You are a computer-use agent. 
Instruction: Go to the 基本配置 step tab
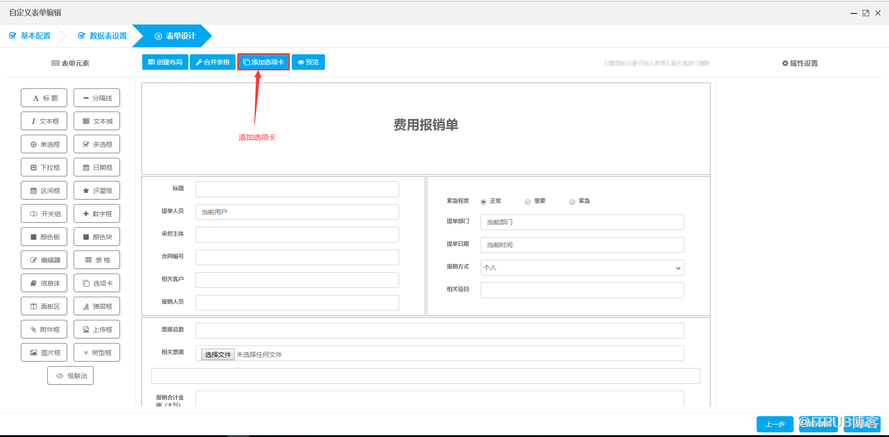point(30,36)
